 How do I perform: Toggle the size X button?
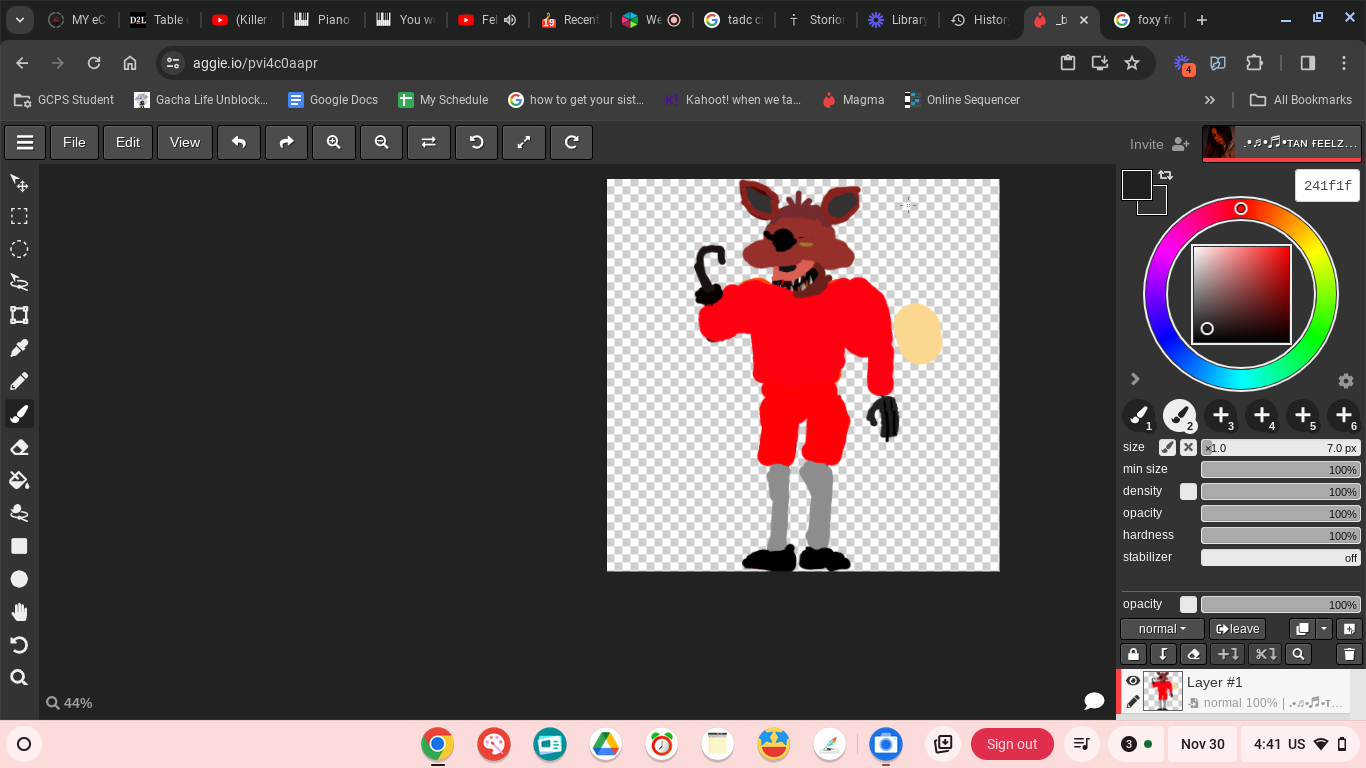click(x=1188, y=448)
